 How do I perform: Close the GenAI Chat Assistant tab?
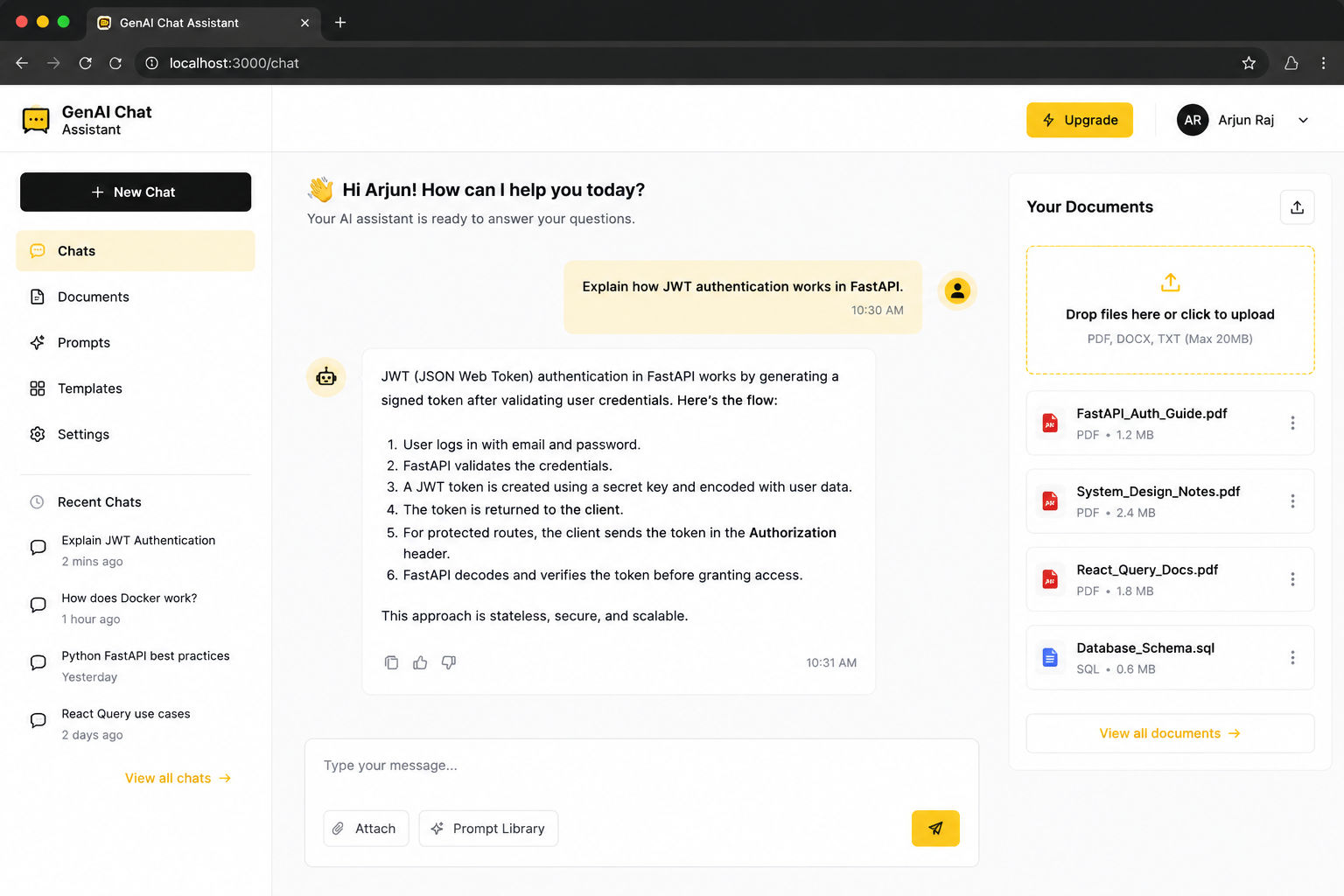304,23
